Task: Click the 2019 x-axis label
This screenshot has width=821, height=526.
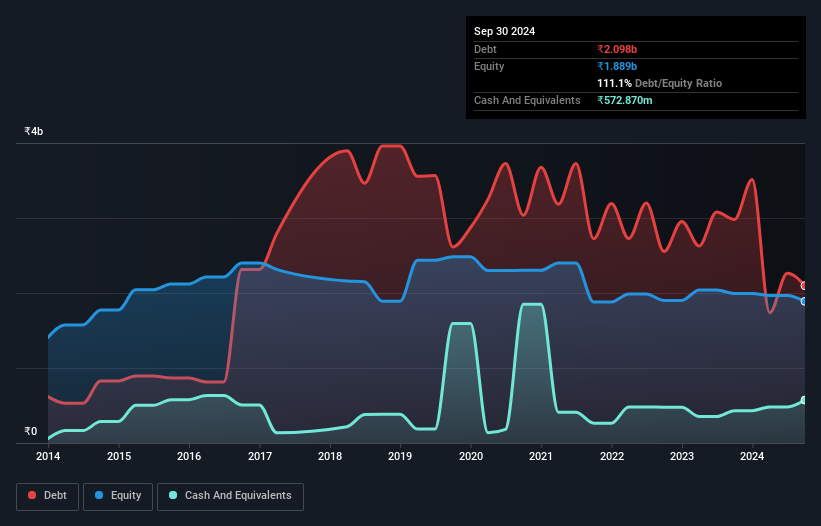Action: pos(400,456)
